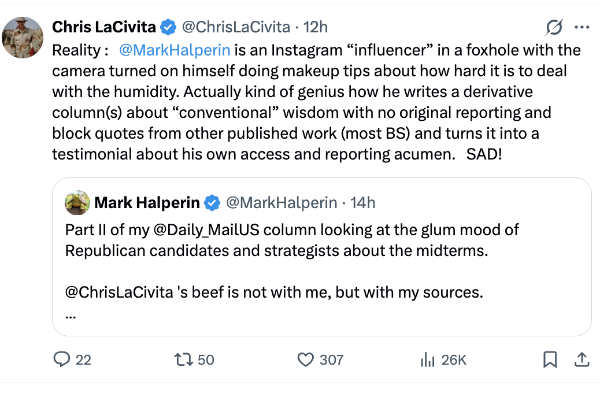Click the 50 reposts count
Screen dimensions: 600x393
[x=206, y=360]
